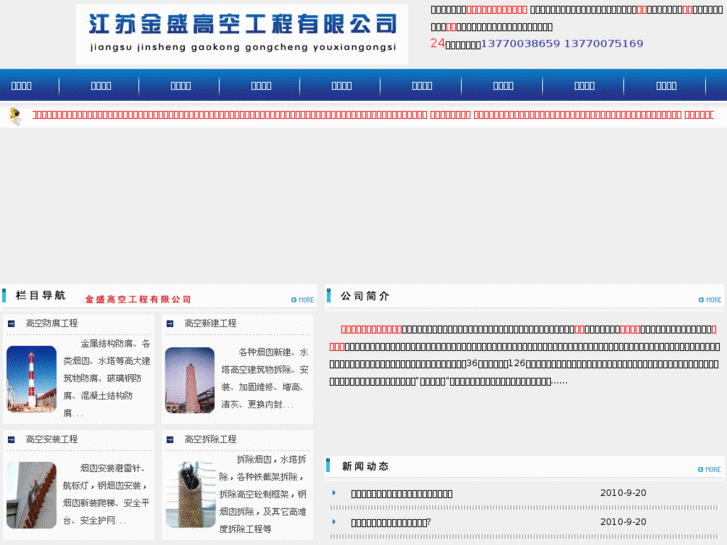
Task: Click description starting "拆除烟囱，水塔拆除"
Action: pos(262,494)
